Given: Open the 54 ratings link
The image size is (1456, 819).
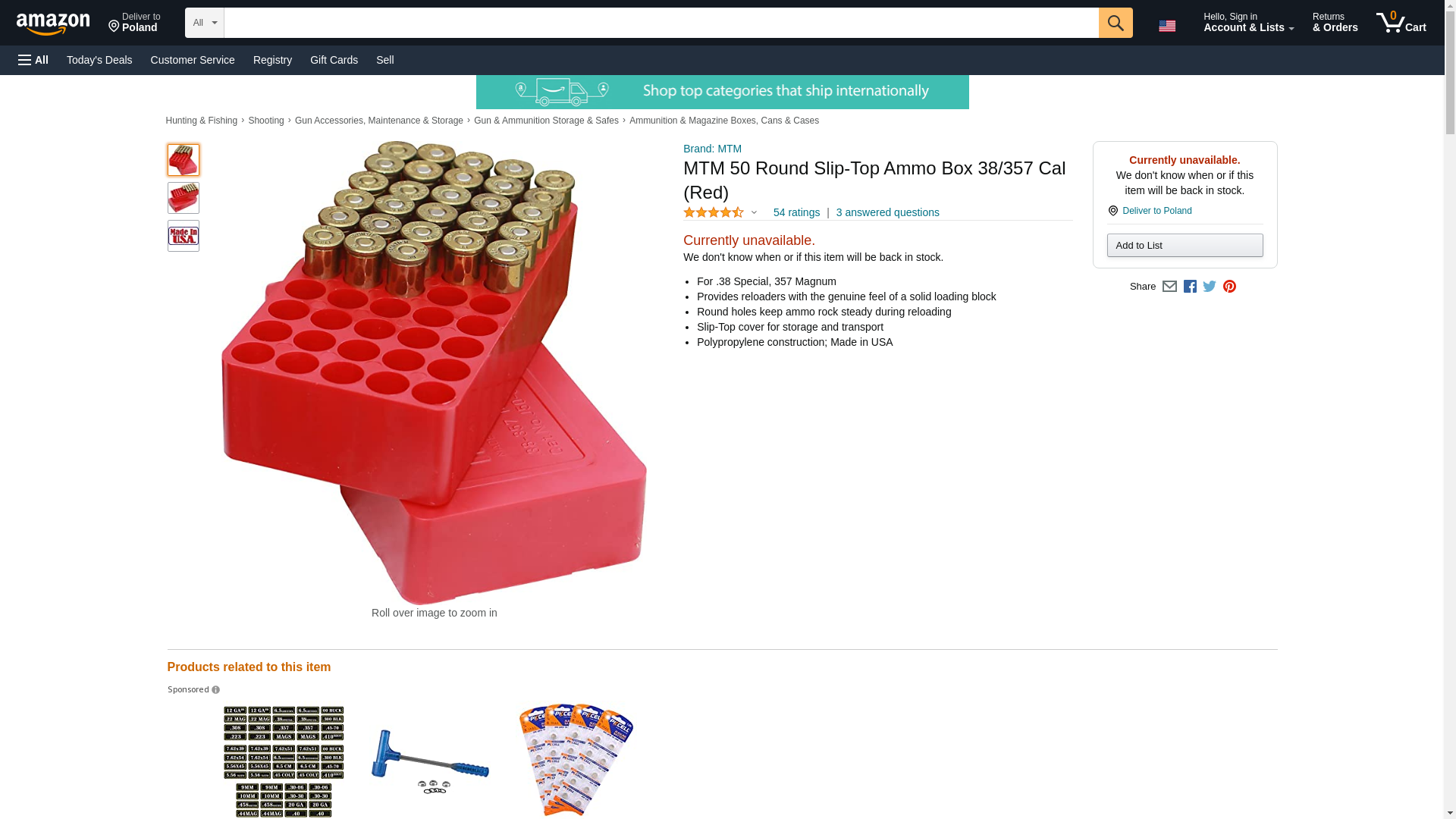Looking at the screenshot, I should [x=796, y=213].
